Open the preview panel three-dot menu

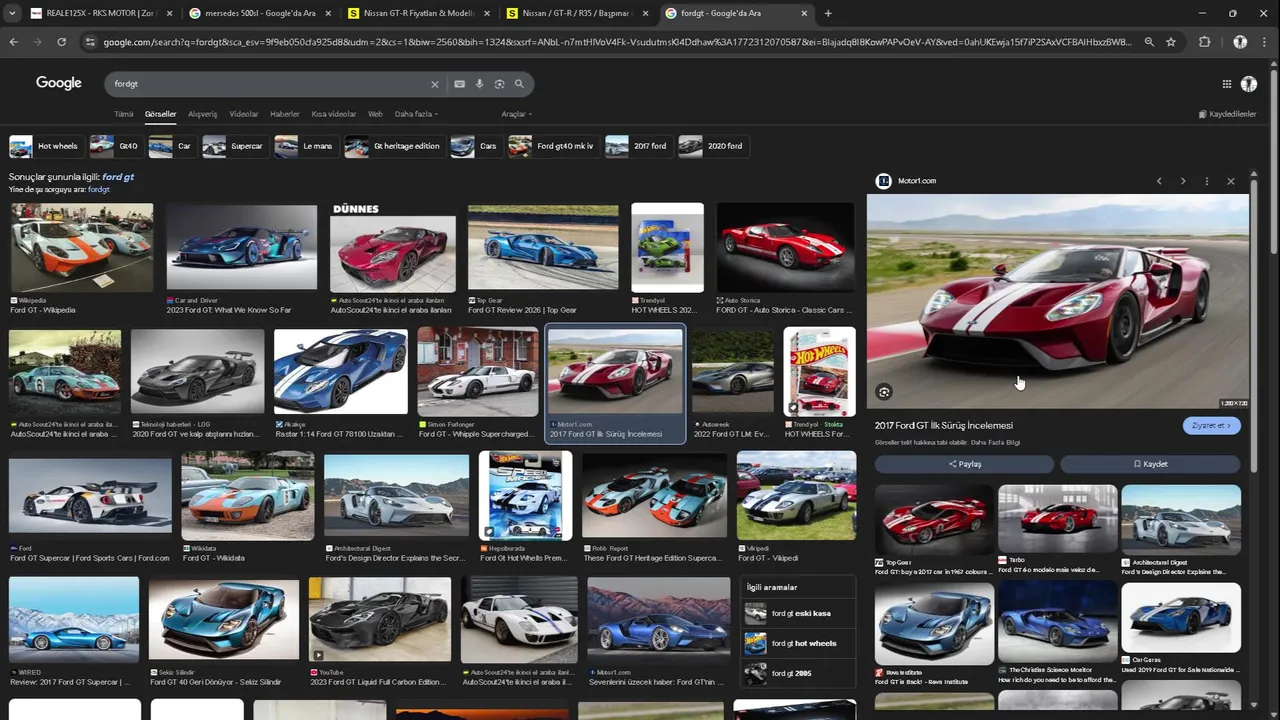pos(1207,181)
